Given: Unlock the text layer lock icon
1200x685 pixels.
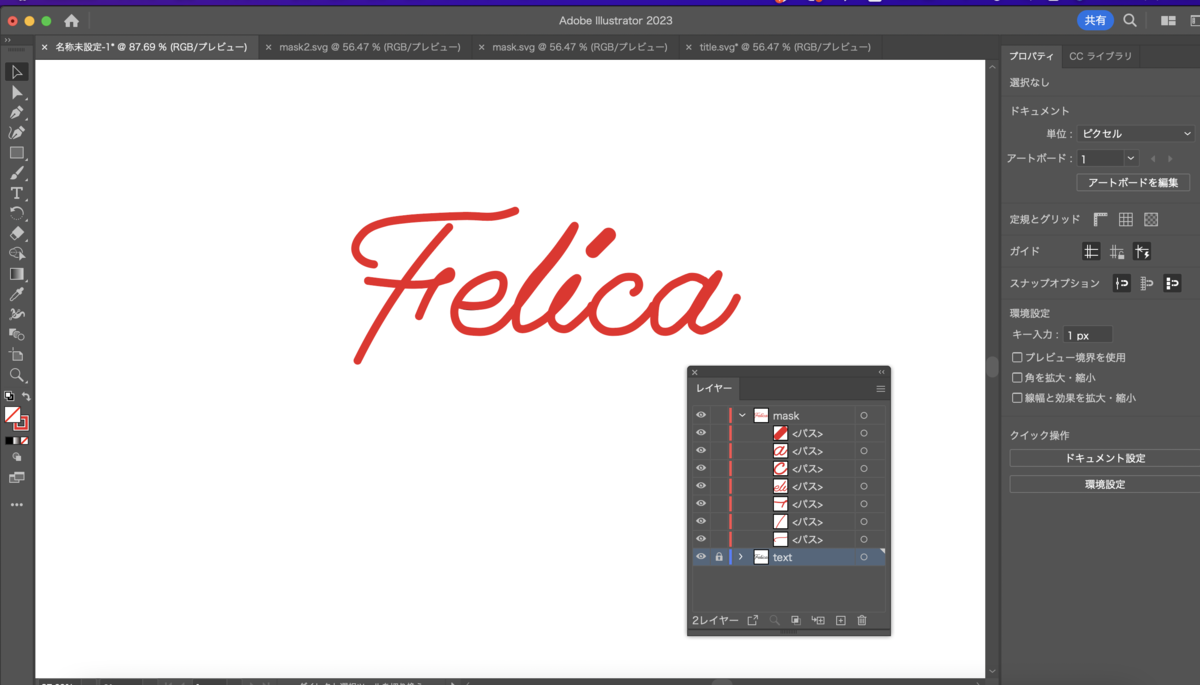Looking at the screenshot, I should [719, 557].
